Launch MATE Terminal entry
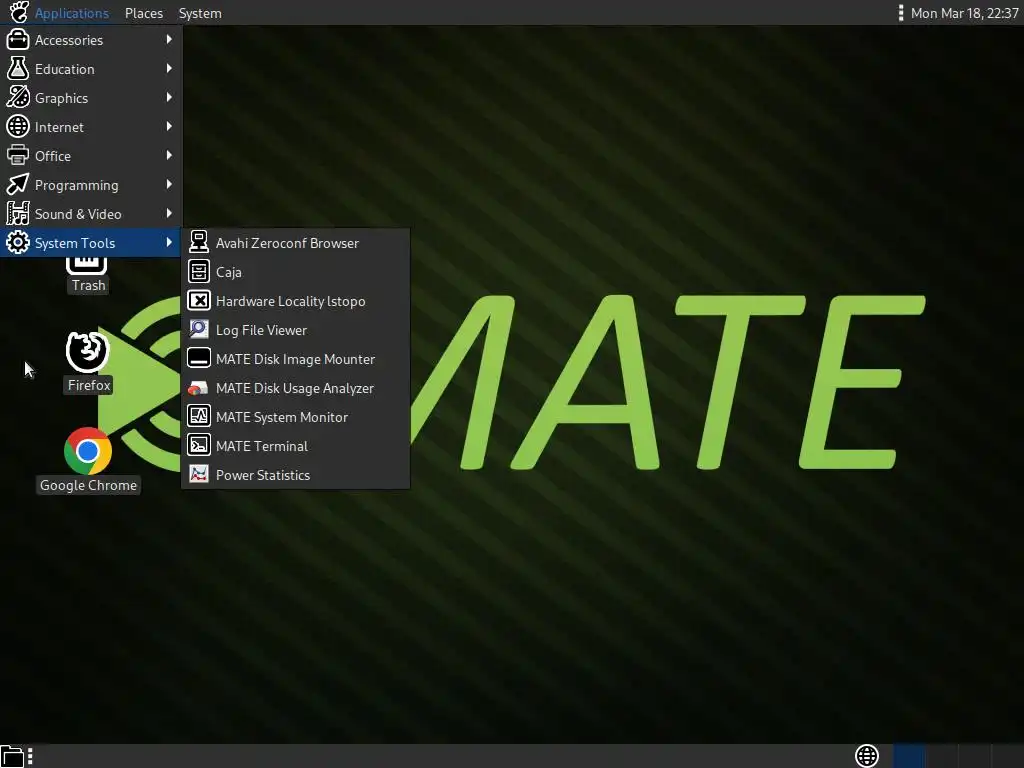 (295, 445)
